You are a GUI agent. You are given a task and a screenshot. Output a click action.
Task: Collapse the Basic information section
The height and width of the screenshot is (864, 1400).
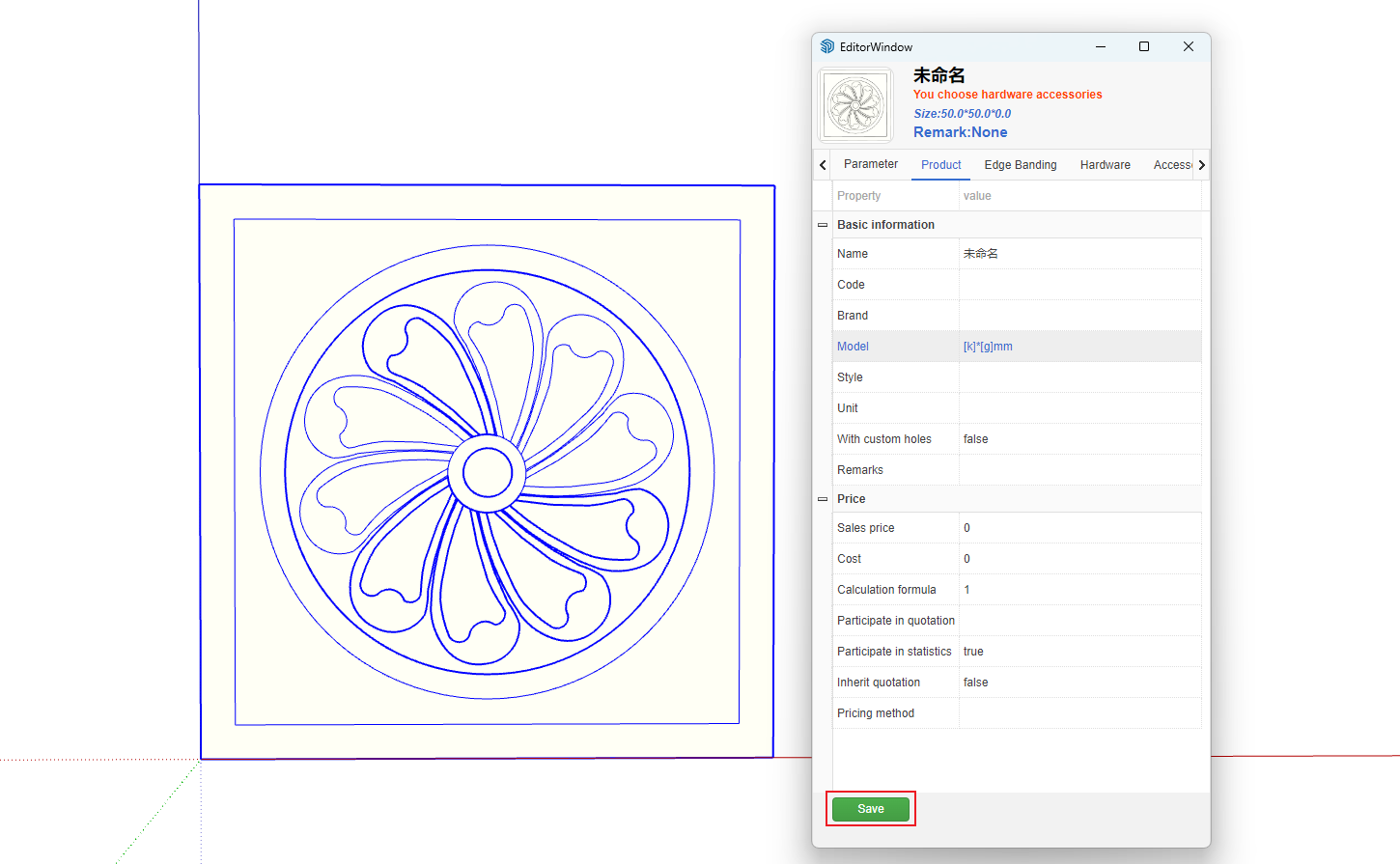point(823,225)
